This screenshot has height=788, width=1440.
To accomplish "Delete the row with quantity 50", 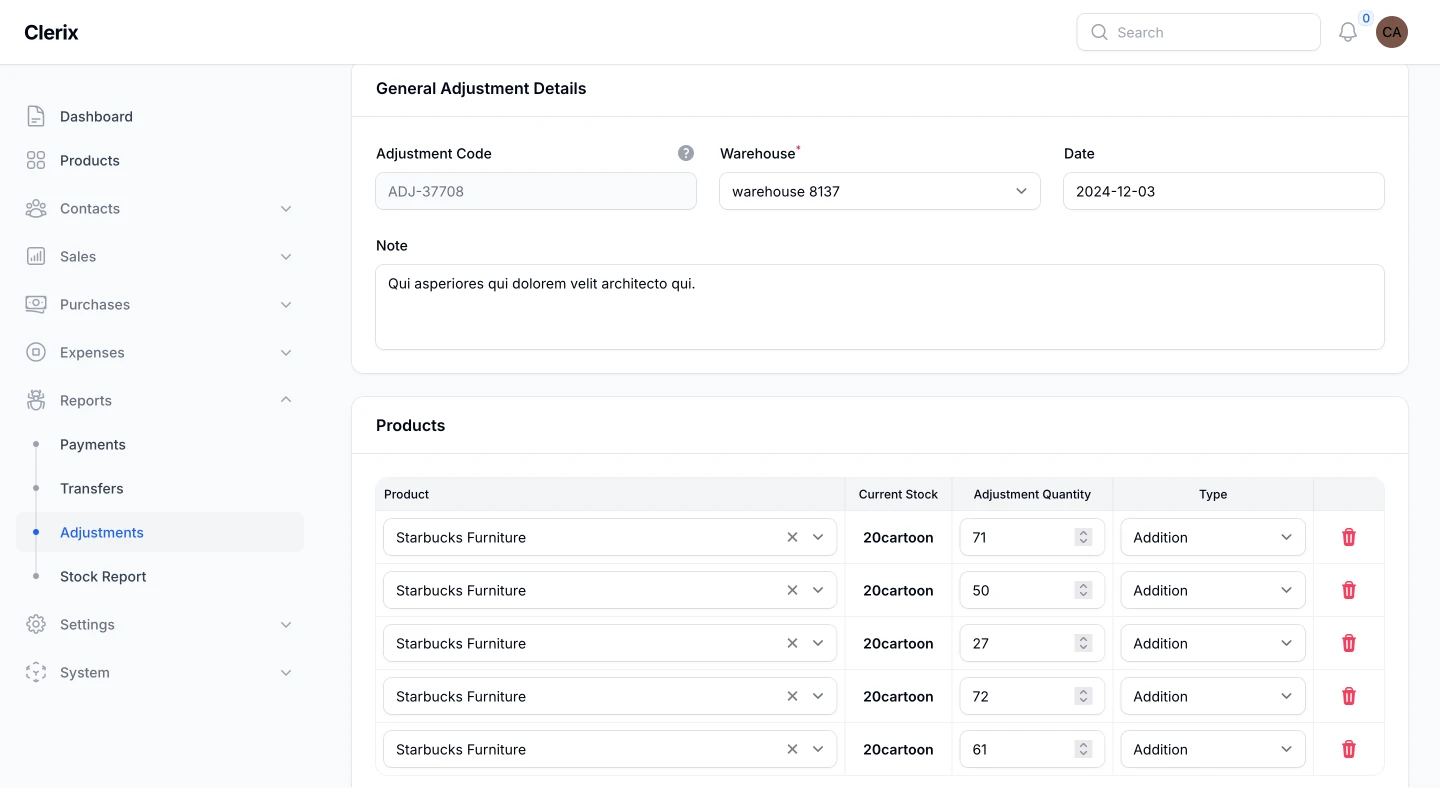I will tap(1349, 590).
